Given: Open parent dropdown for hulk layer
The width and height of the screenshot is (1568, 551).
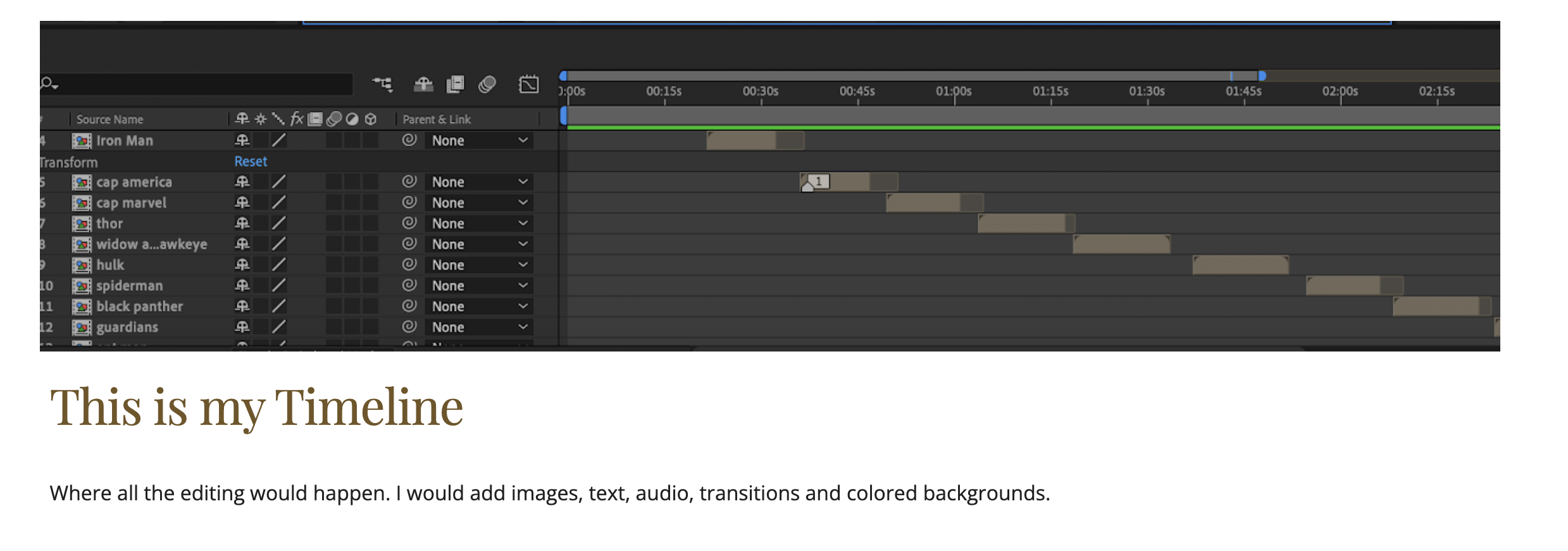Looking at the screenshot, I should (479, 265).
